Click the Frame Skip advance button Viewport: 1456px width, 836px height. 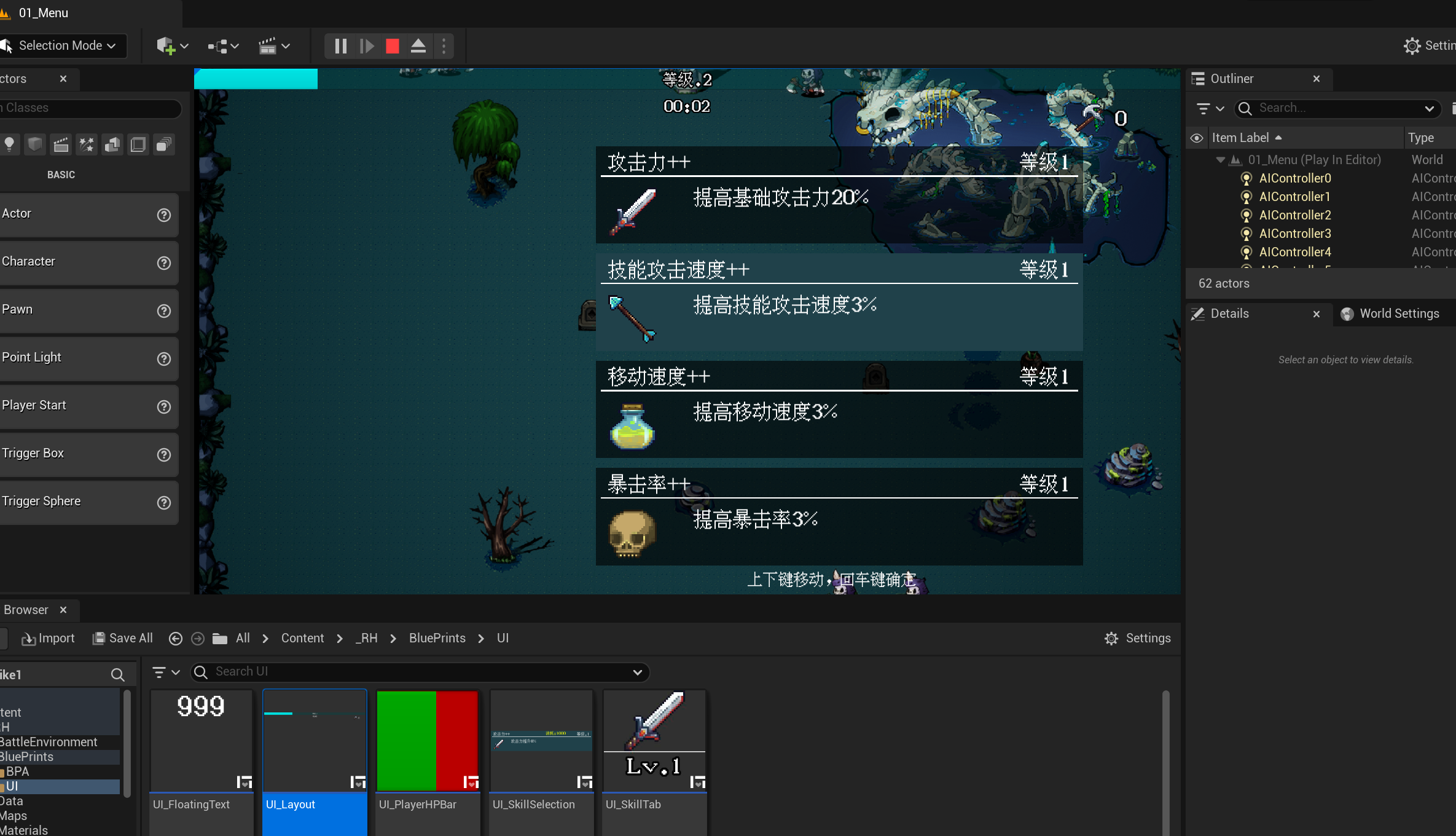367,46
